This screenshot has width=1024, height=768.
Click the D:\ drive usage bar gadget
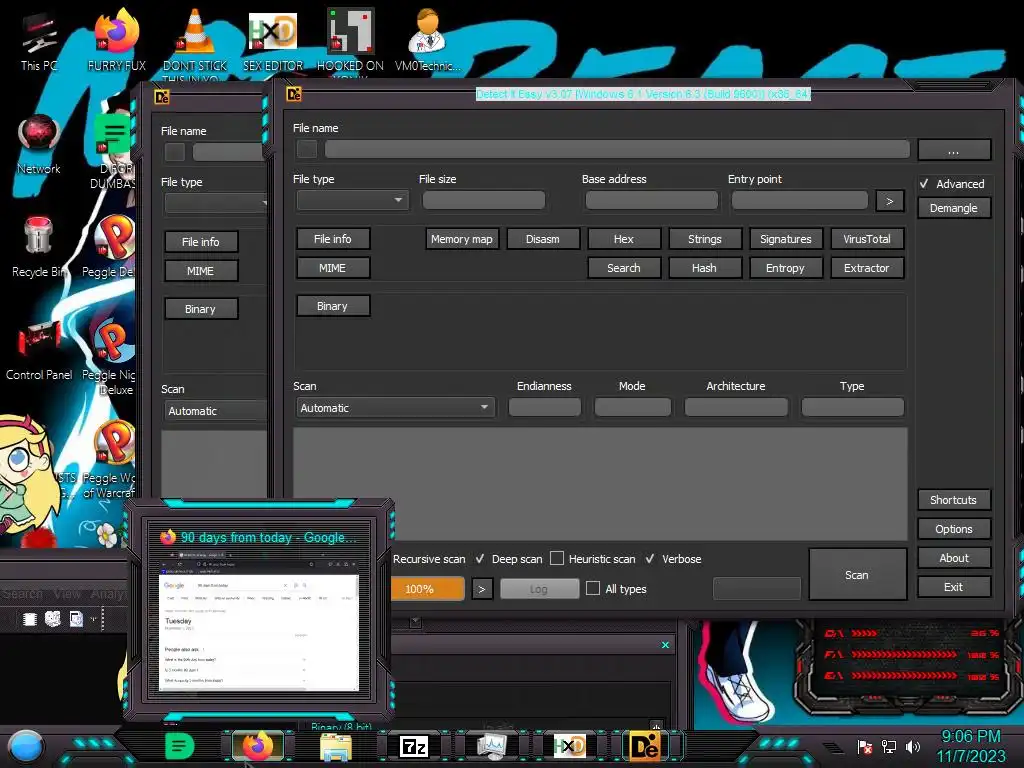tap(912, 633)
